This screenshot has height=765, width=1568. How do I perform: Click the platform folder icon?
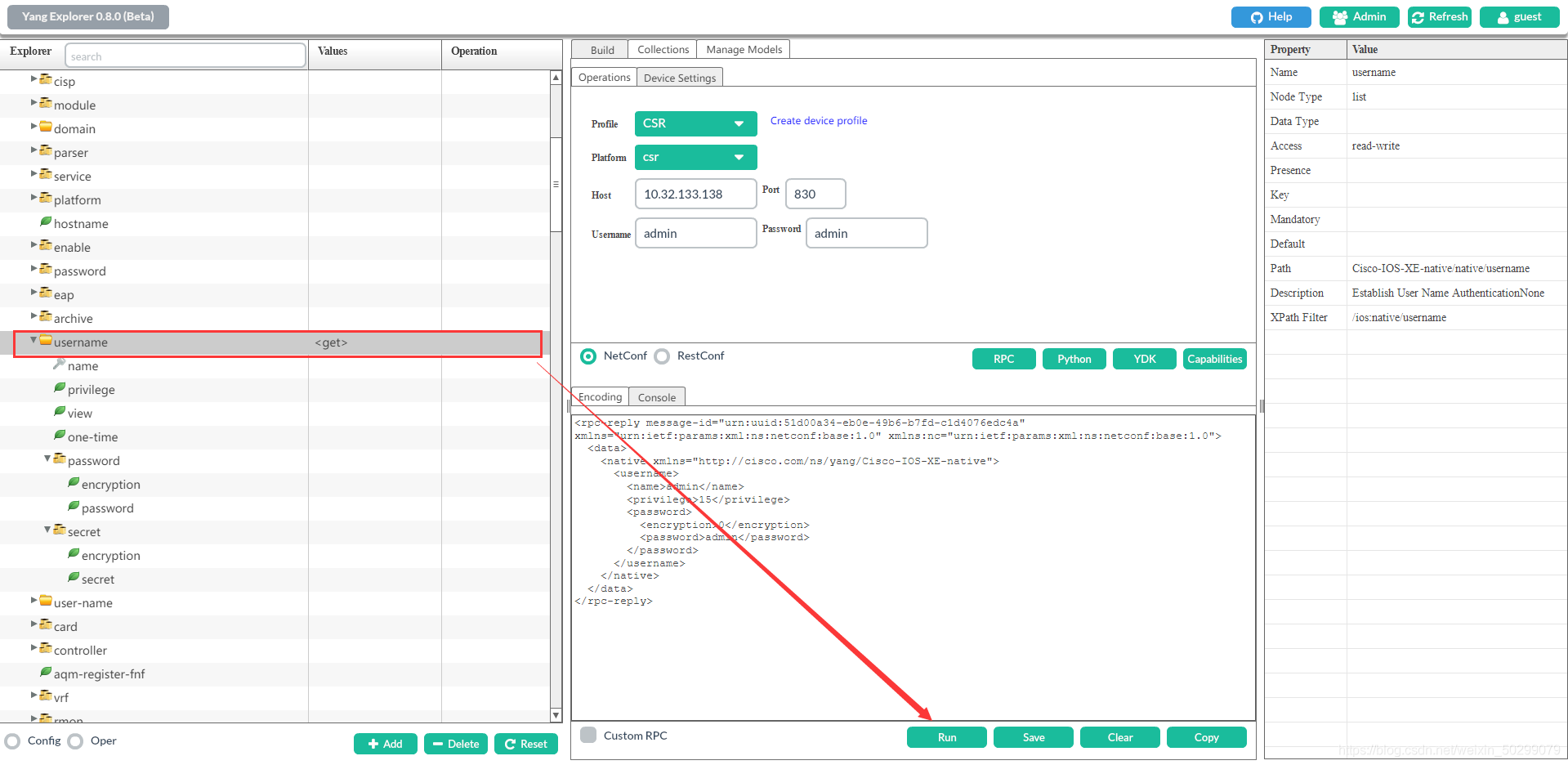(46, 198)
